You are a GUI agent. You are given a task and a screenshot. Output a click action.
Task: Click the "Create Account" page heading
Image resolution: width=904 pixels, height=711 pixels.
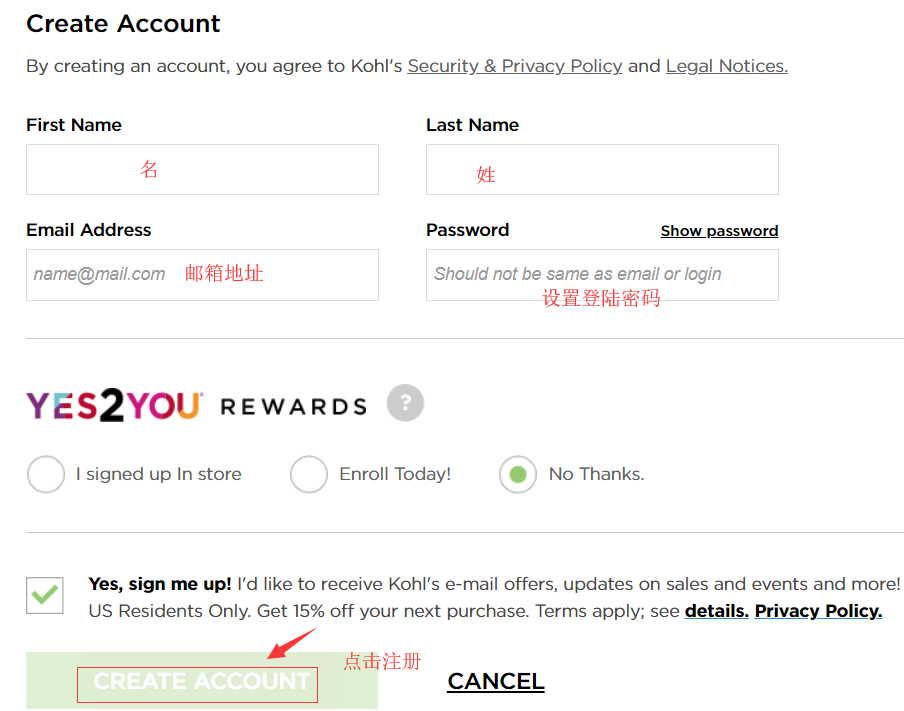click(x=123, y=24)
